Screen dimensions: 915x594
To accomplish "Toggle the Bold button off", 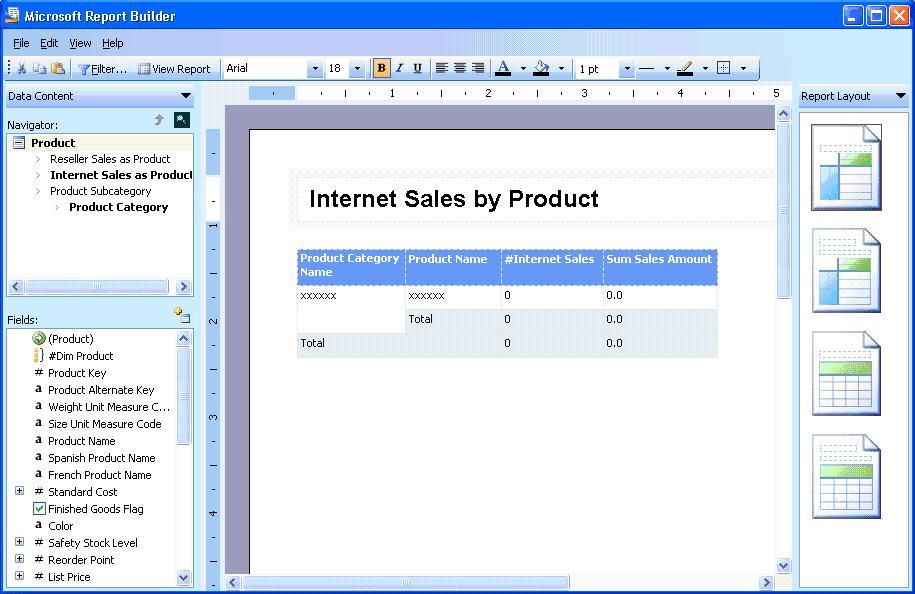I will coord(381,69).
